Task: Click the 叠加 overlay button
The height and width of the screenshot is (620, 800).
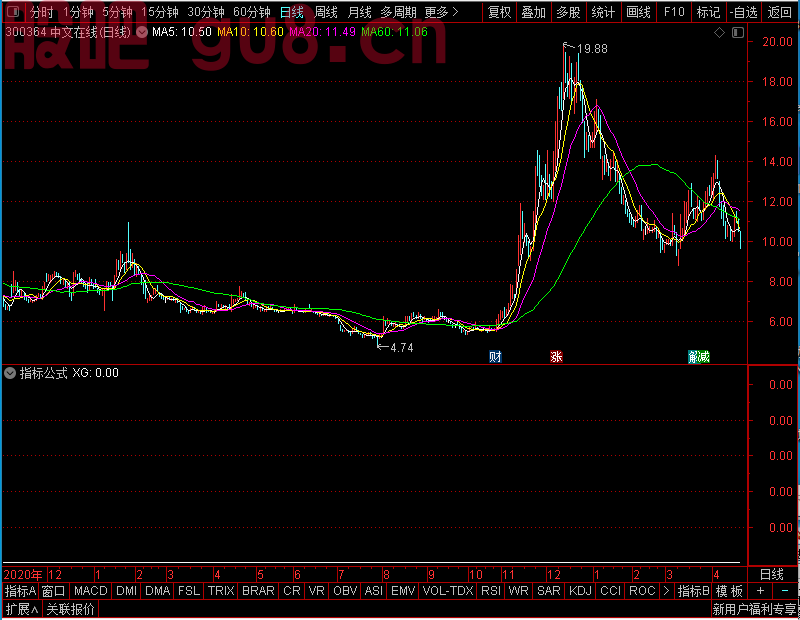Action: click(534, 12)
